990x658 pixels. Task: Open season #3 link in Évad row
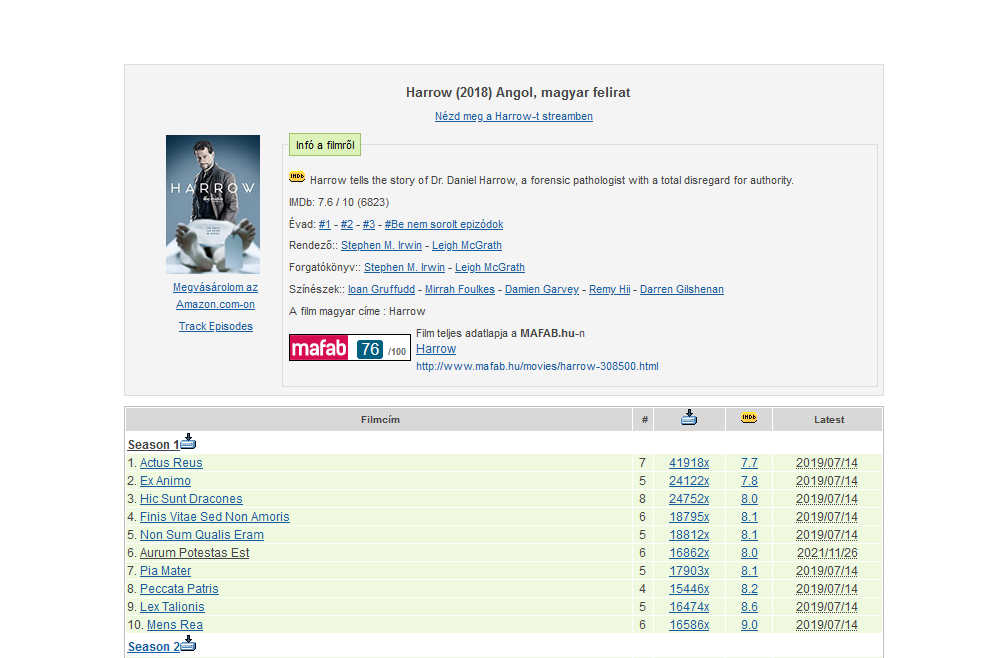click(369, 224)
